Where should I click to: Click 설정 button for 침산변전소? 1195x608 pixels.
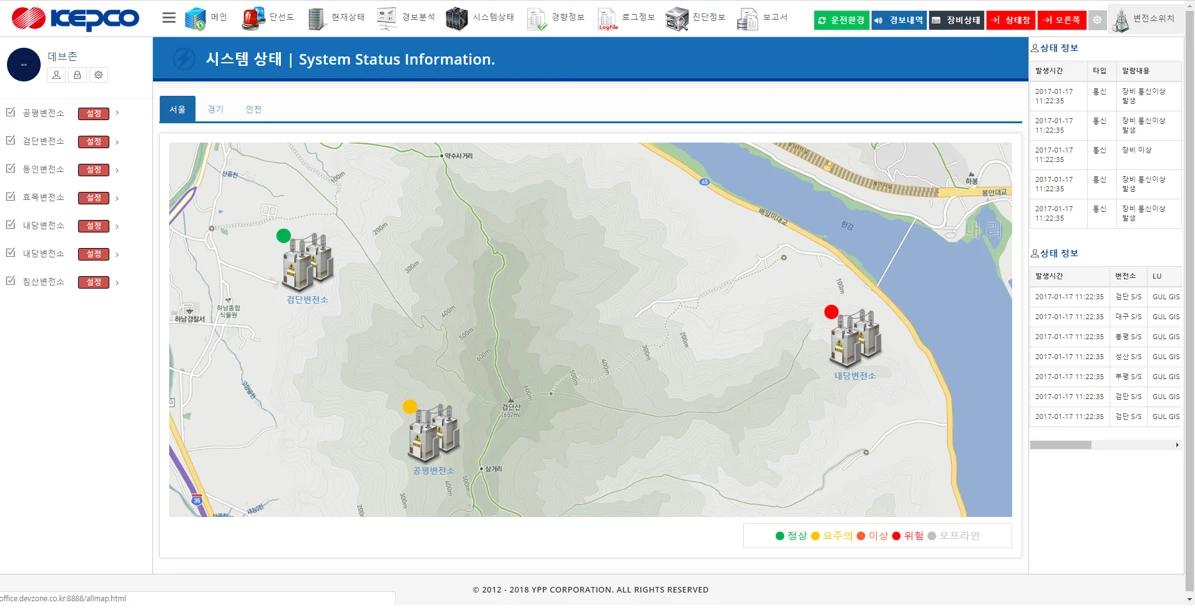coord(94,283)
